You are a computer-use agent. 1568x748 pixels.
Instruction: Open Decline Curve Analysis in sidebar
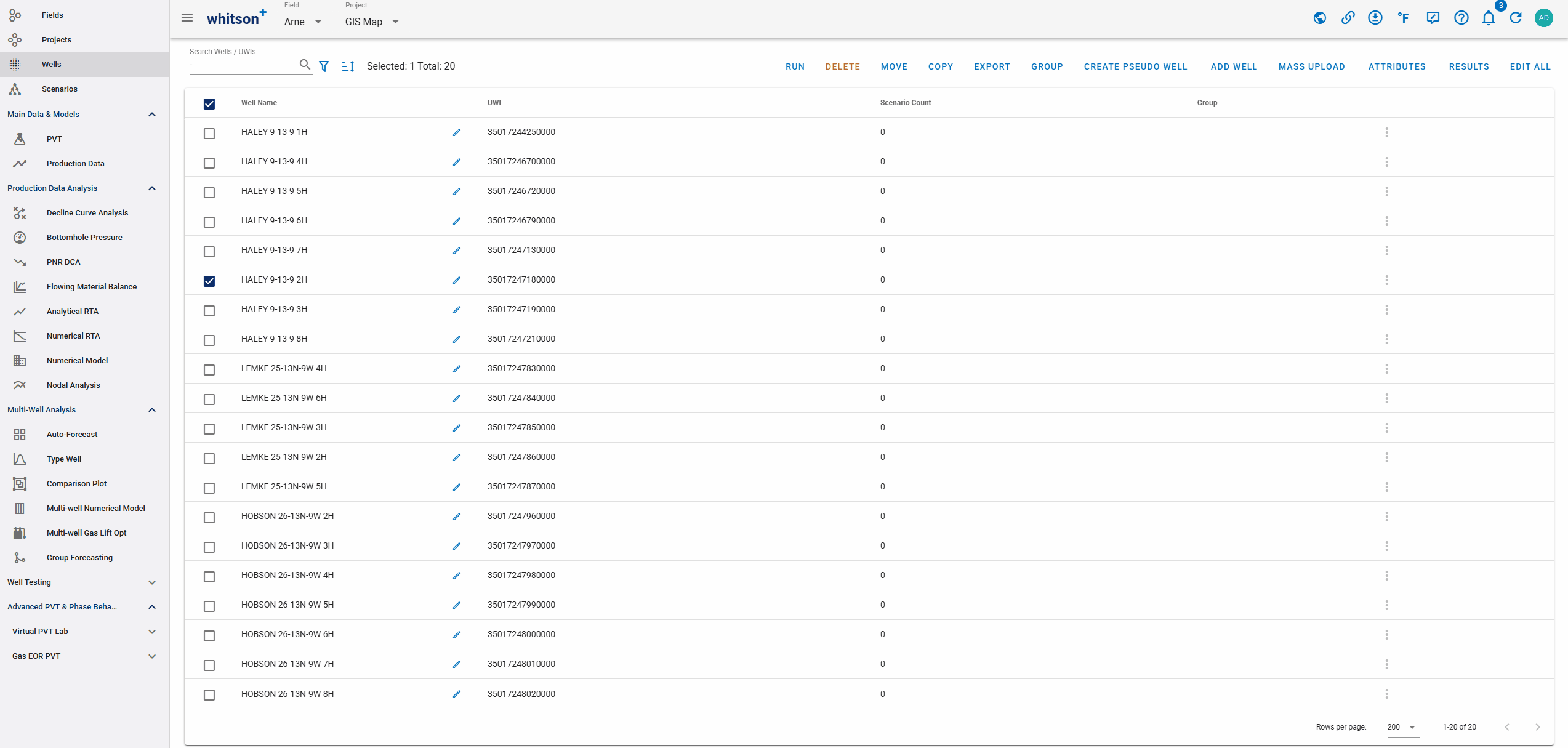pos(87,212)
